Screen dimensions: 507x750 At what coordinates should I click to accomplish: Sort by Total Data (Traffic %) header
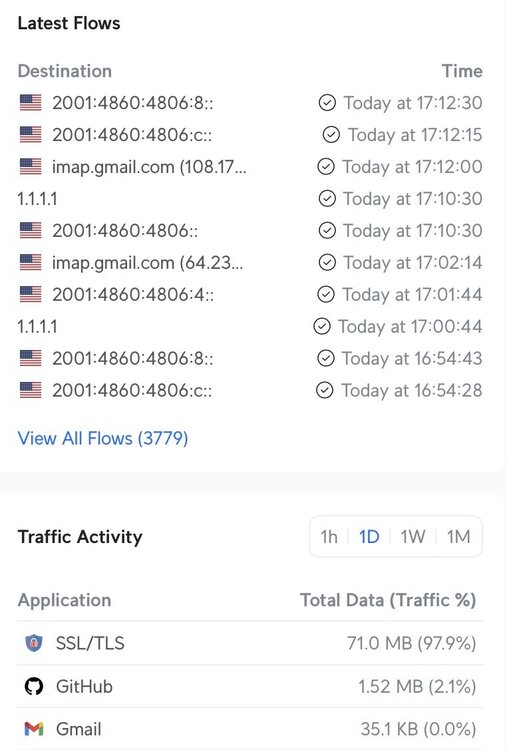pos(388,600)
